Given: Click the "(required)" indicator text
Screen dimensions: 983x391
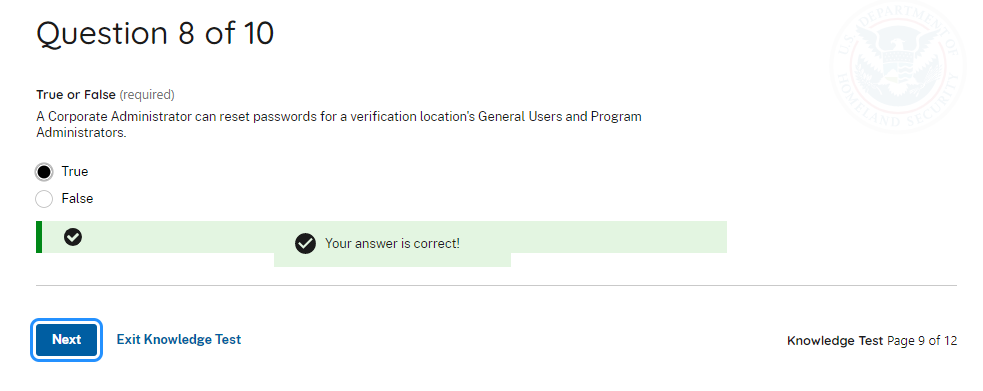Looking at the screenshot, I should point(147,95).
